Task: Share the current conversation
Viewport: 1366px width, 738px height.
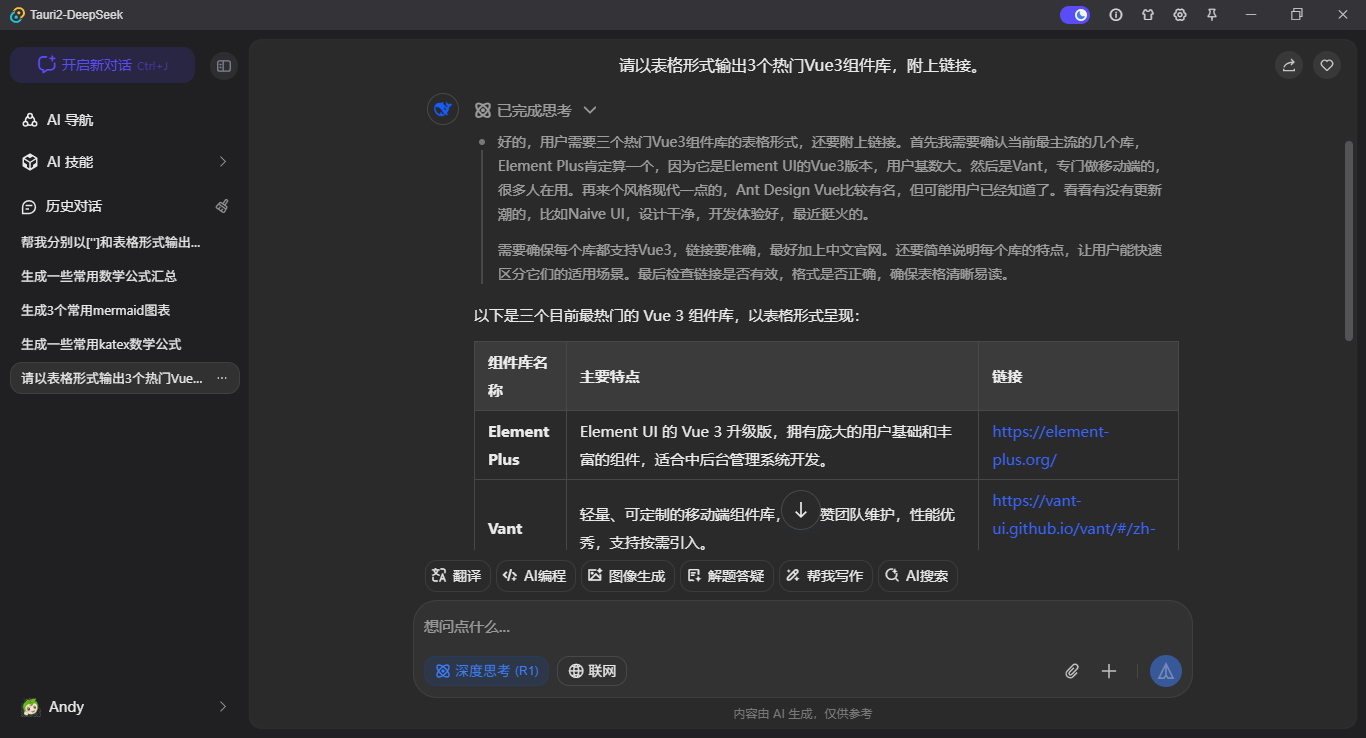Action: pos(1288,65)
